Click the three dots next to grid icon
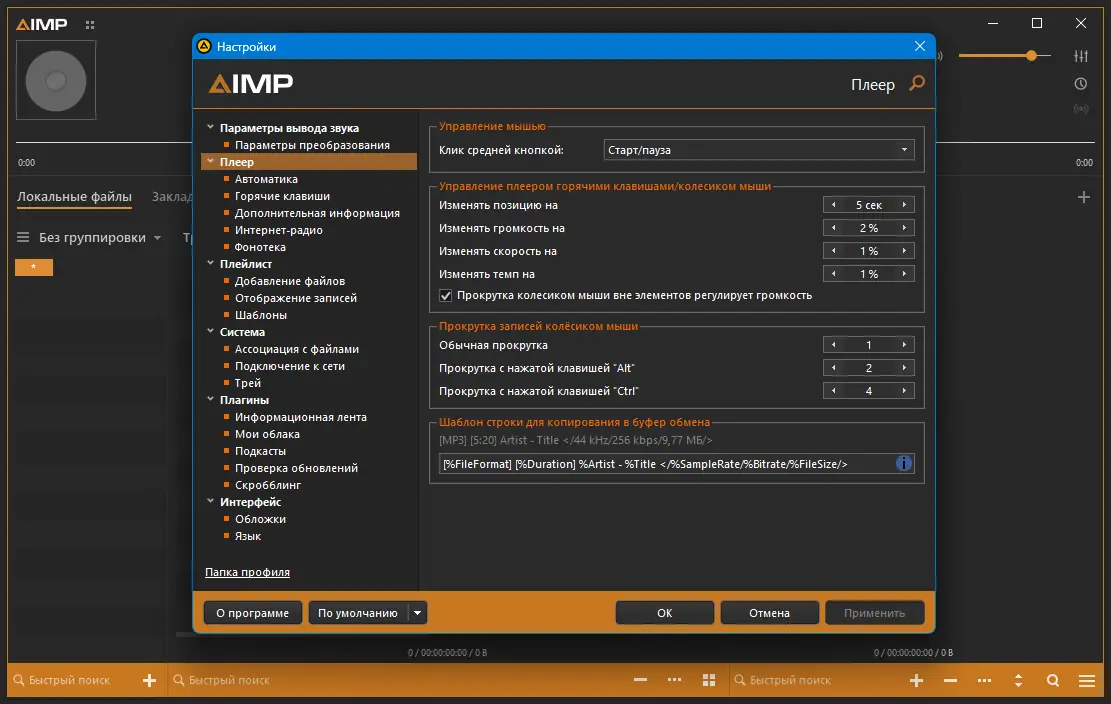The width and height of the screenshot is (1111, 704). (x=675, y=680)
